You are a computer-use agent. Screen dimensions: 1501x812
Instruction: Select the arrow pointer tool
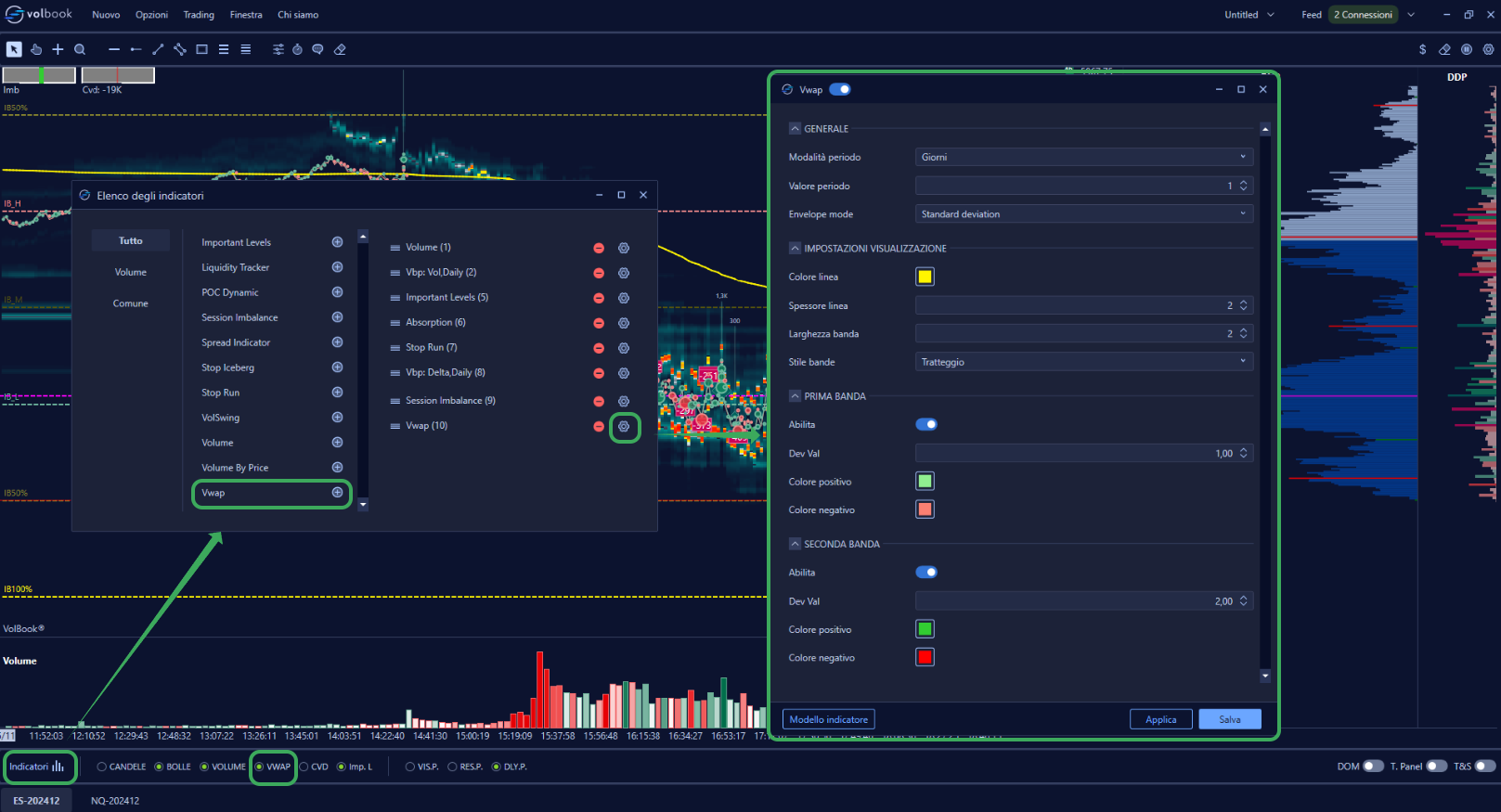click(x=14, y=49)
